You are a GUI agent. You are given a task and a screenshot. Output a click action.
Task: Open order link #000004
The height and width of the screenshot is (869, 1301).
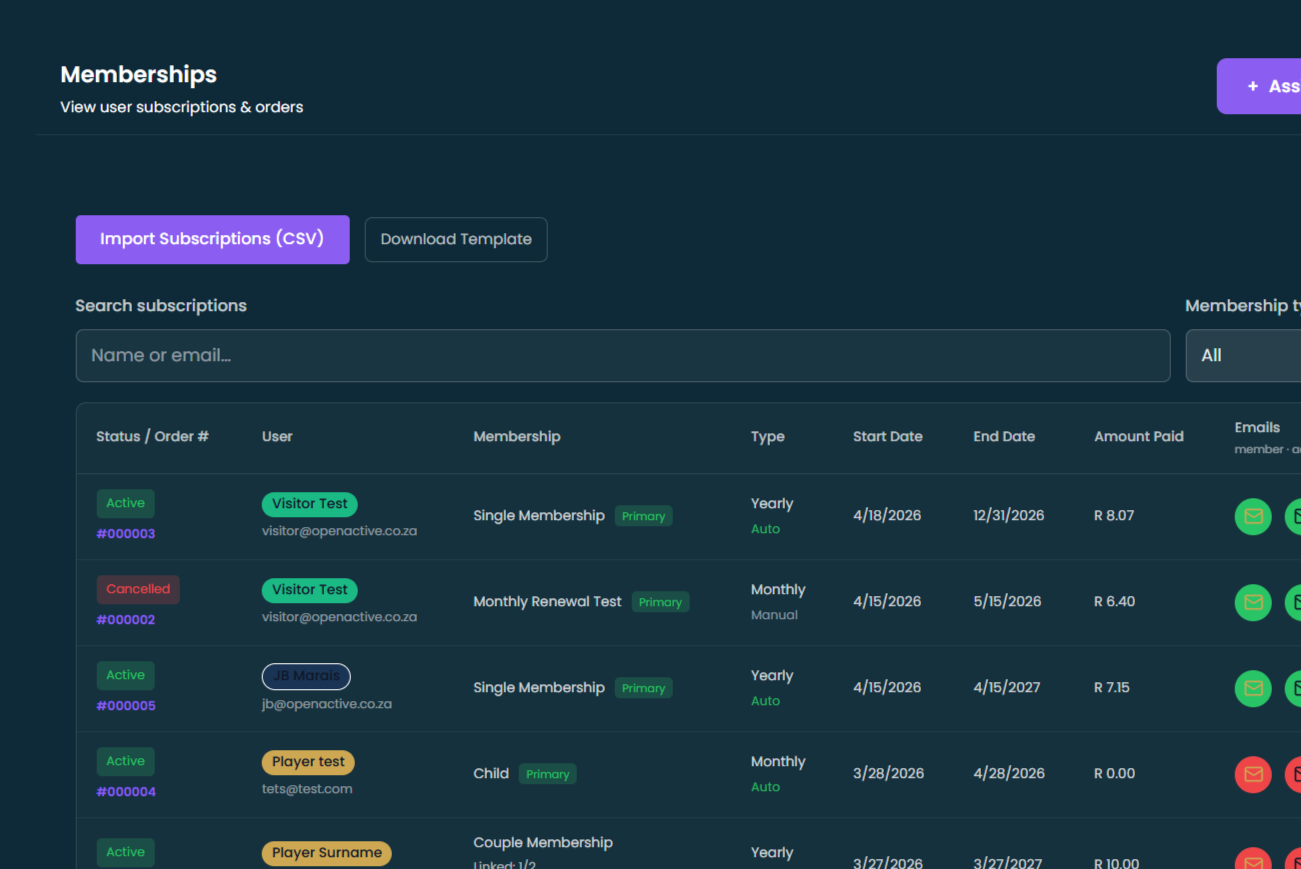[126, 792]
